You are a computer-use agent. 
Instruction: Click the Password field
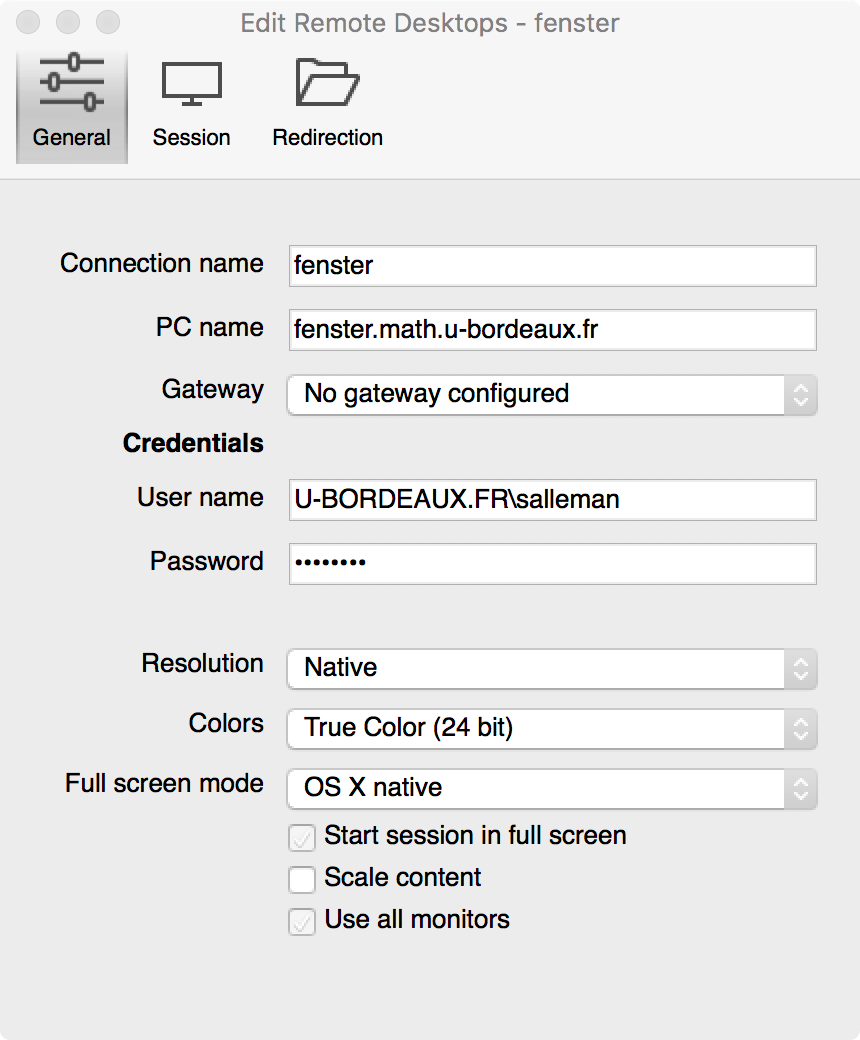pyautogui.click(x=552, y=564)
